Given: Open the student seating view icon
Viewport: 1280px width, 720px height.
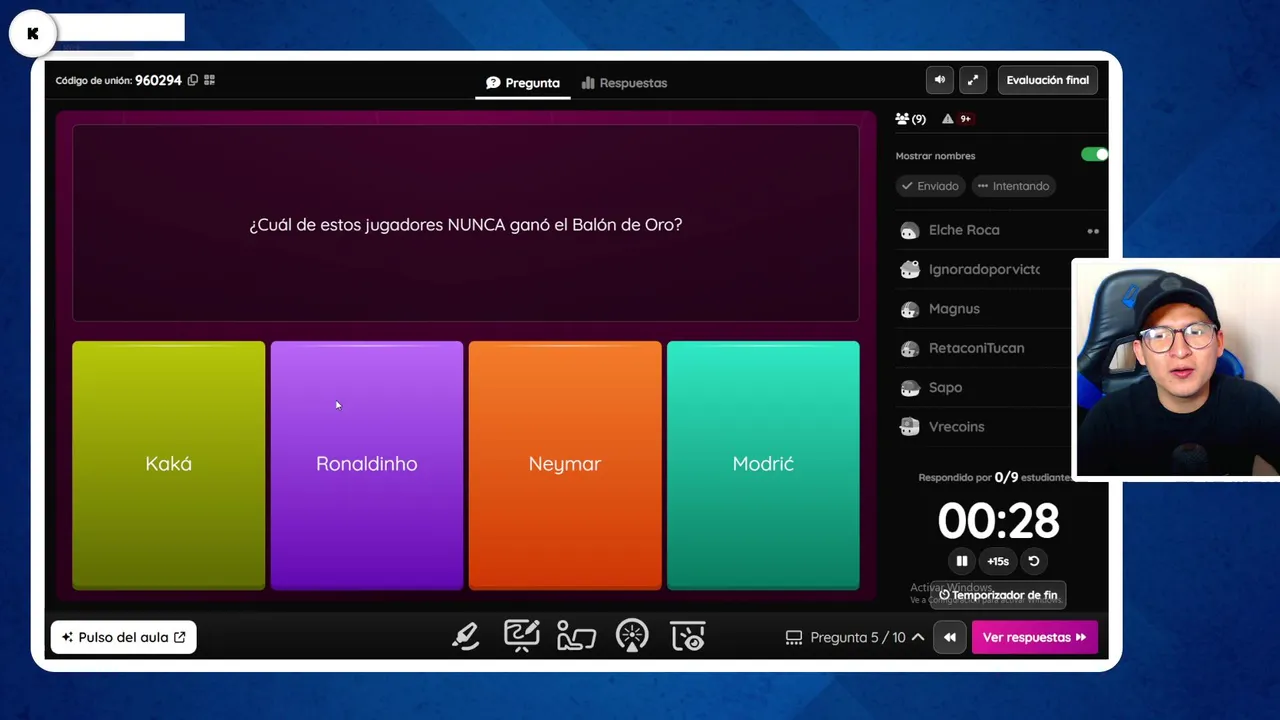Looking at the screenshot, I should [x=576, y=636].
